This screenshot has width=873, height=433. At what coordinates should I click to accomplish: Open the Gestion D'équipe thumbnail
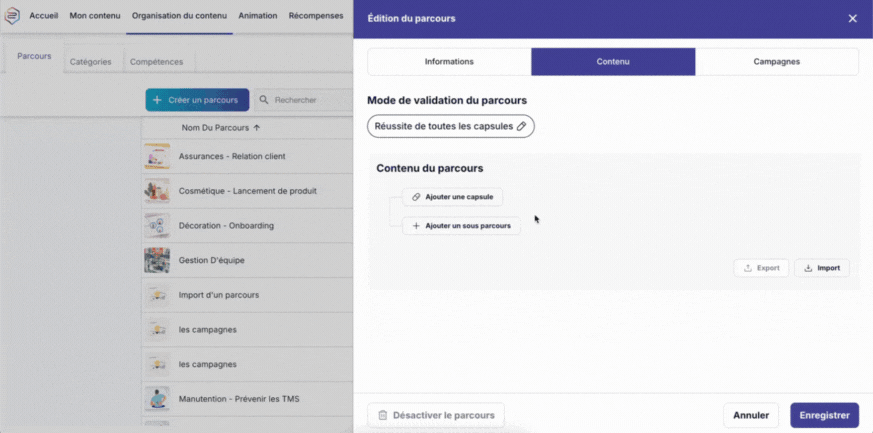pyautogui.click(x=157, y=260)
